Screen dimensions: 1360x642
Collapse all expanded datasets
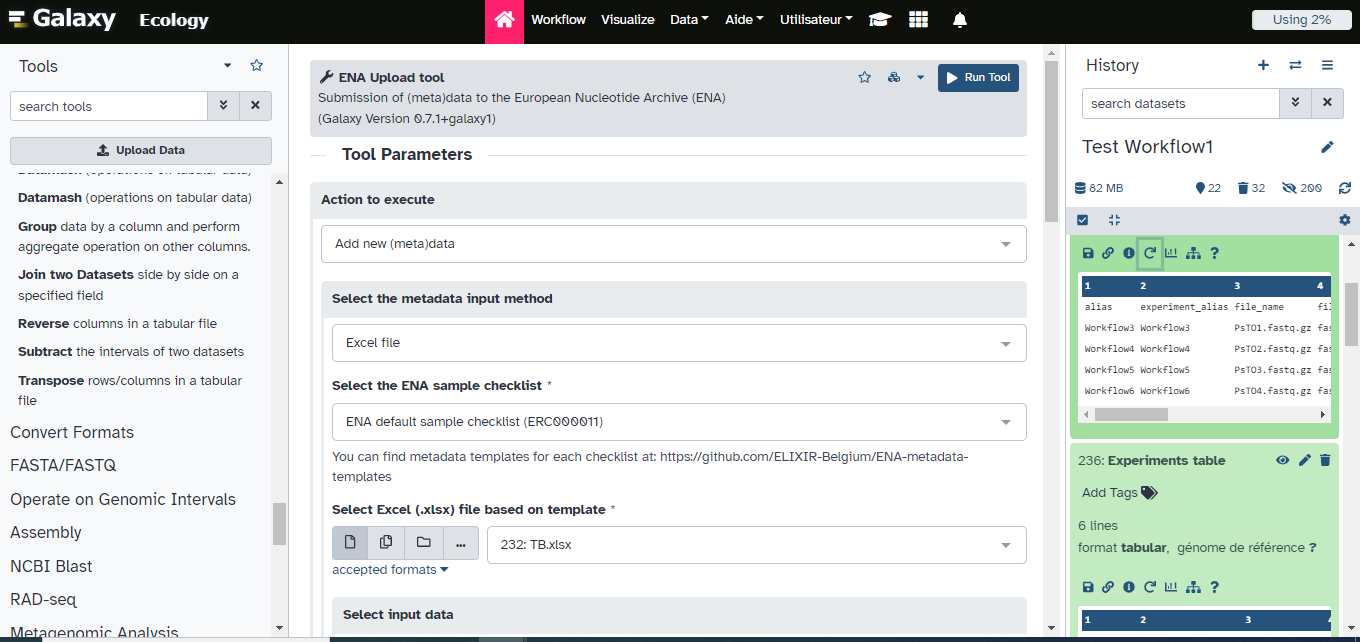(x=1114, y=220)
